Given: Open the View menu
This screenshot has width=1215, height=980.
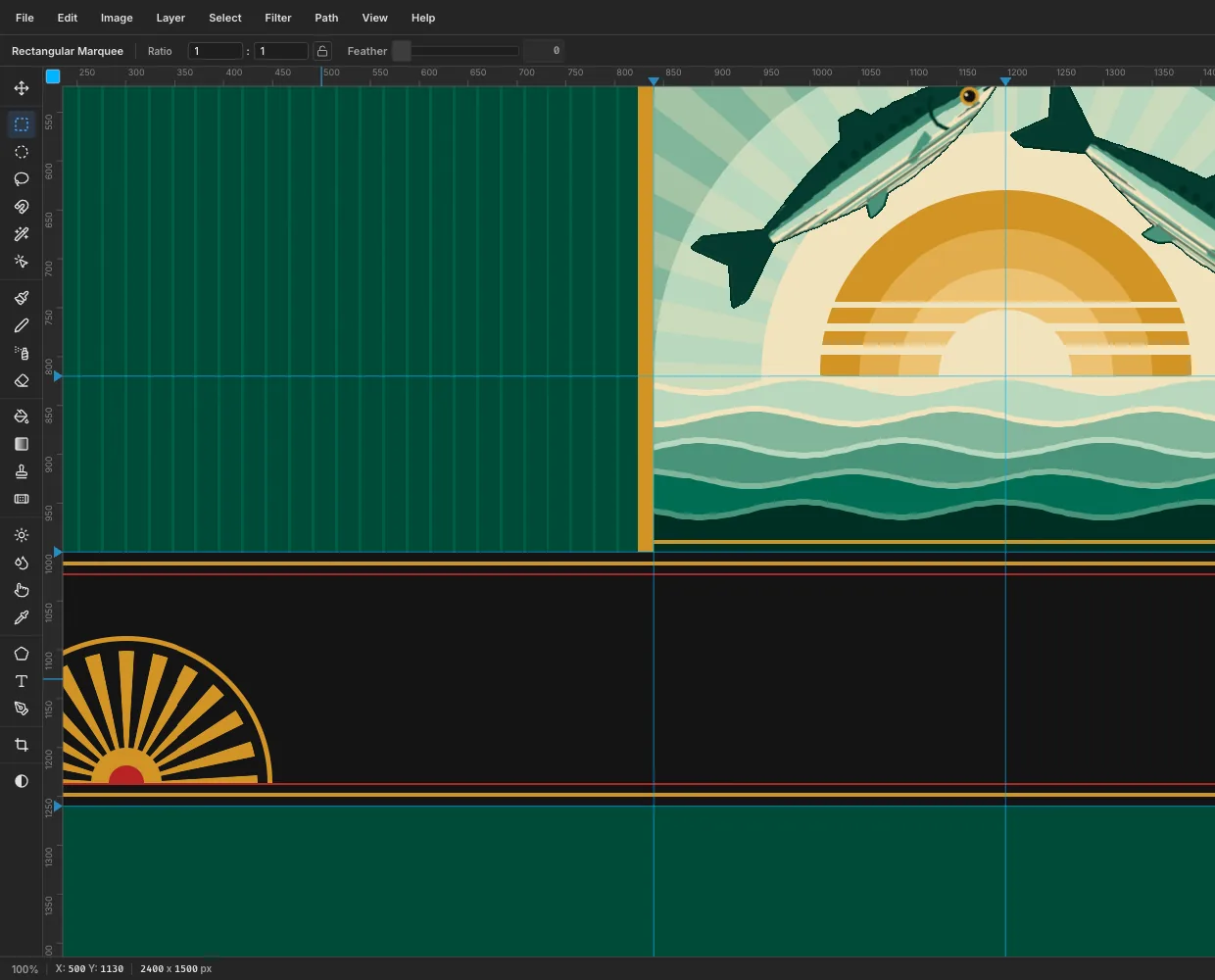Looking at the screenshot, I should [x=375, y=18].
